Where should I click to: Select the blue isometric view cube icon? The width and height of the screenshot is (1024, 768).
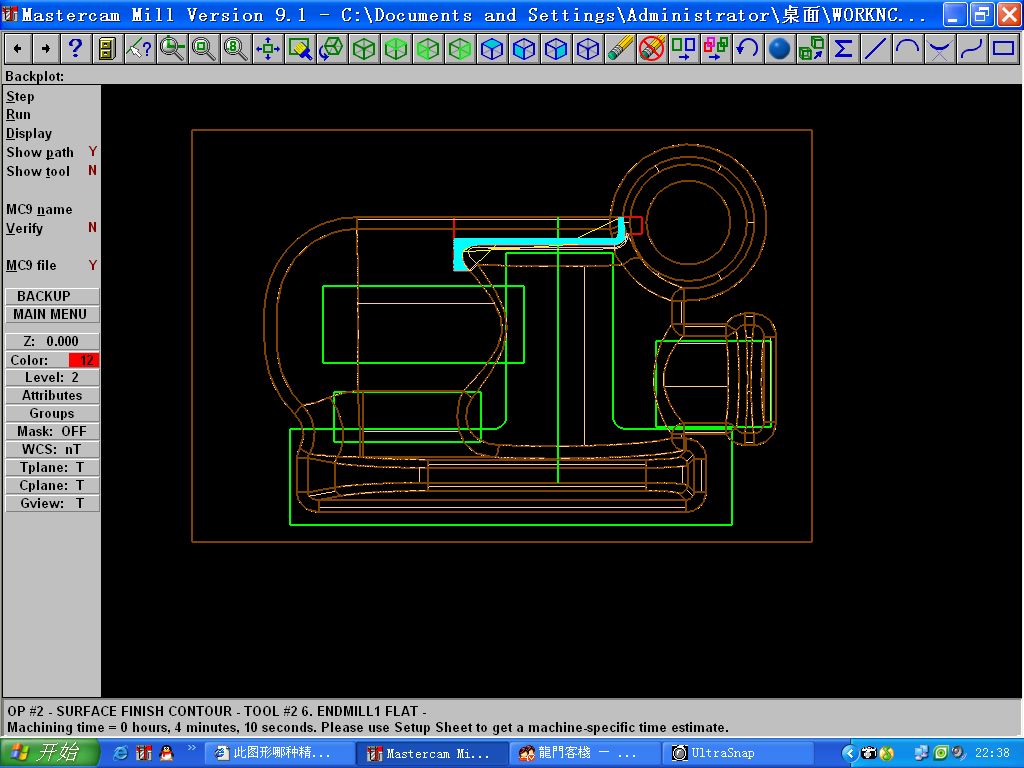click(x=590, y=48)
